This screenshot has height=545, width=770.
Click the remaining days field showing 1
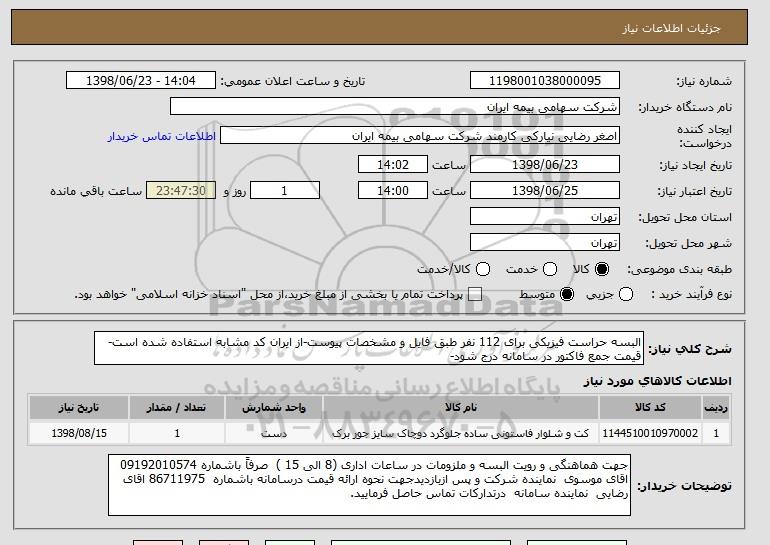click(x=285, y=191)
